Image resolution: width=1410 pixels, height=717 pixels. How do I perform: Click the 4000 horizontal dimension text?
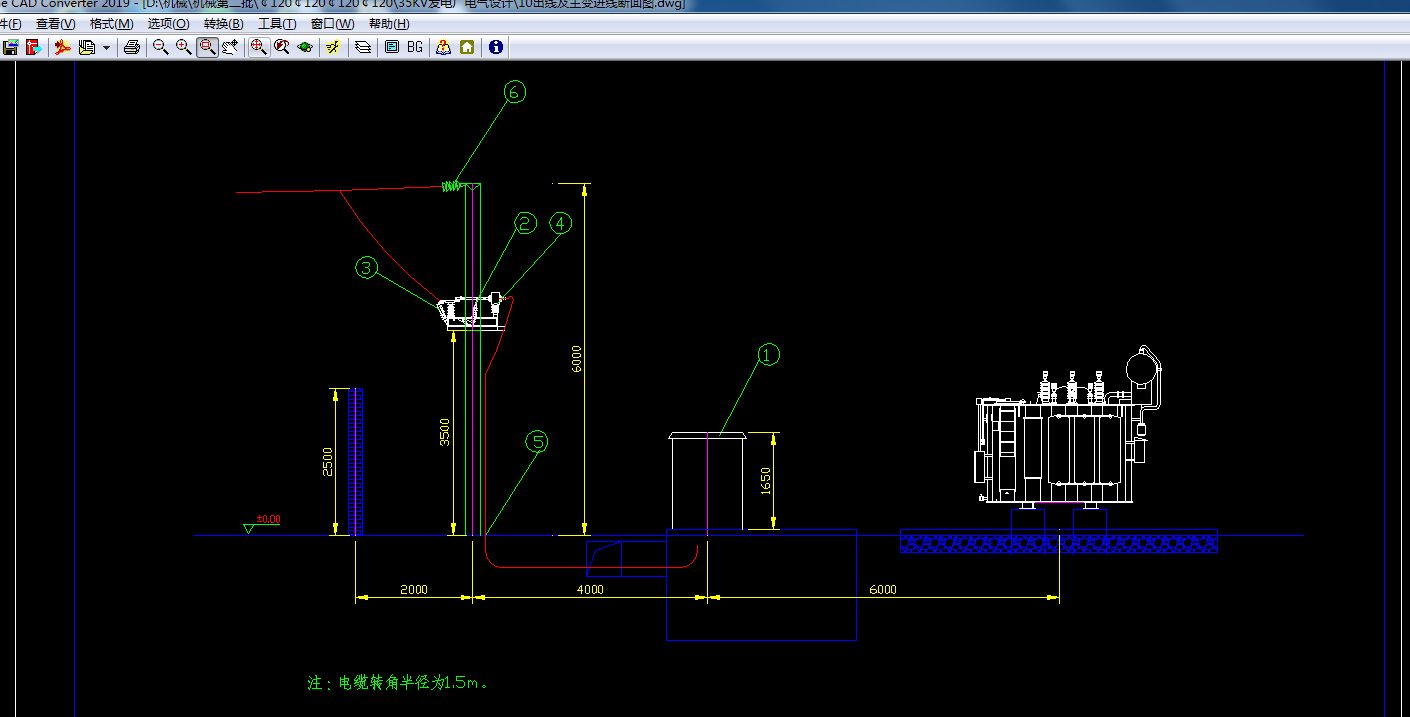click(590, 590)
